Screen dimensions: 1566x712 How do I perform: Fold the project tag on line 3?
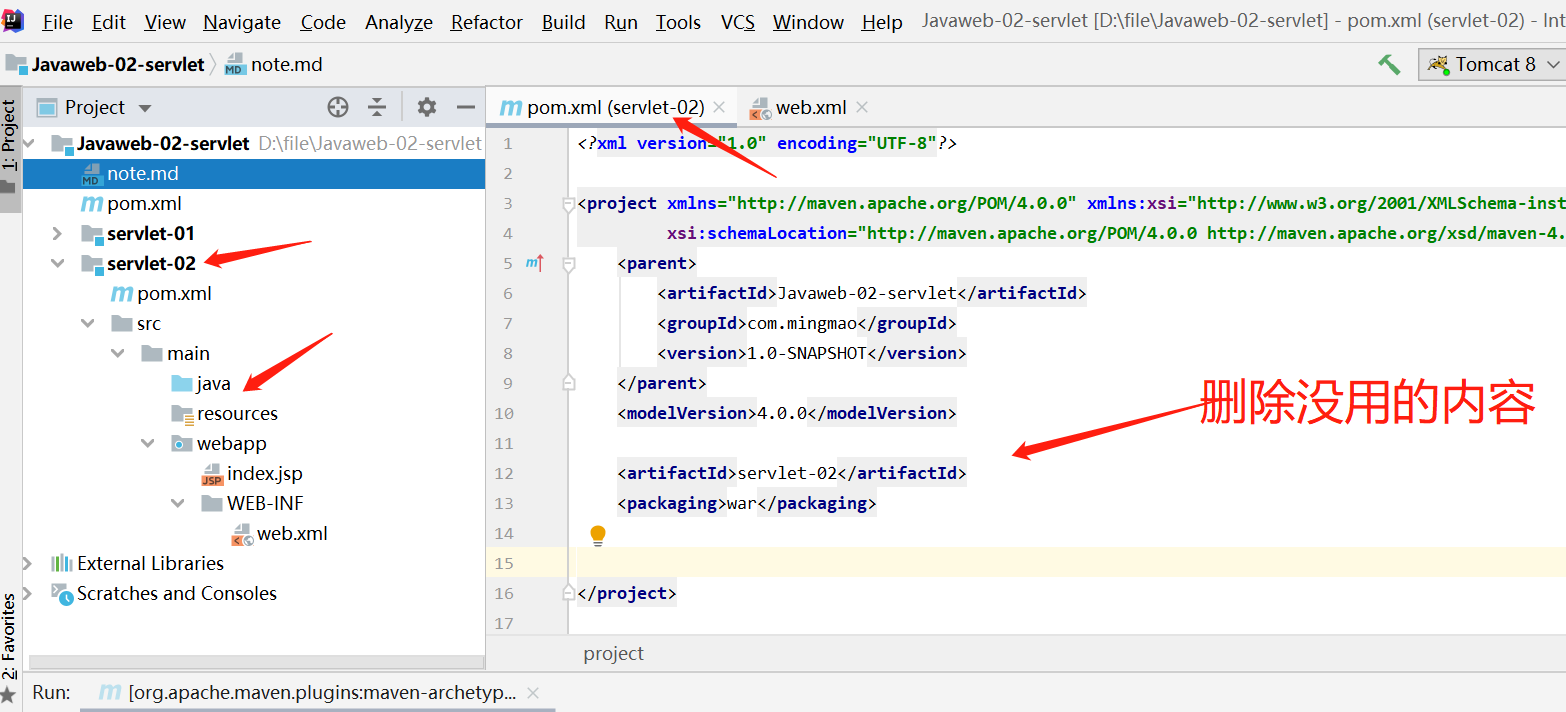click(569, 205)
